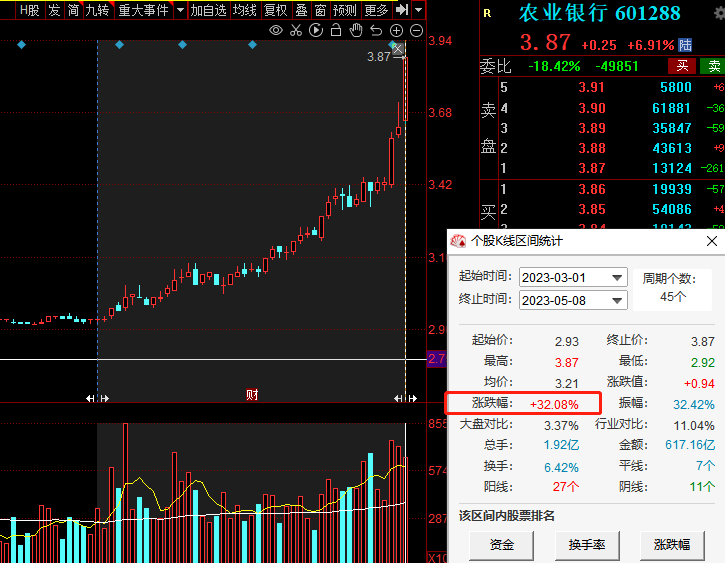This screenshot has height=563, width=725.
Task: Open the 更多 more menu
Action: [x=376, y=10]
